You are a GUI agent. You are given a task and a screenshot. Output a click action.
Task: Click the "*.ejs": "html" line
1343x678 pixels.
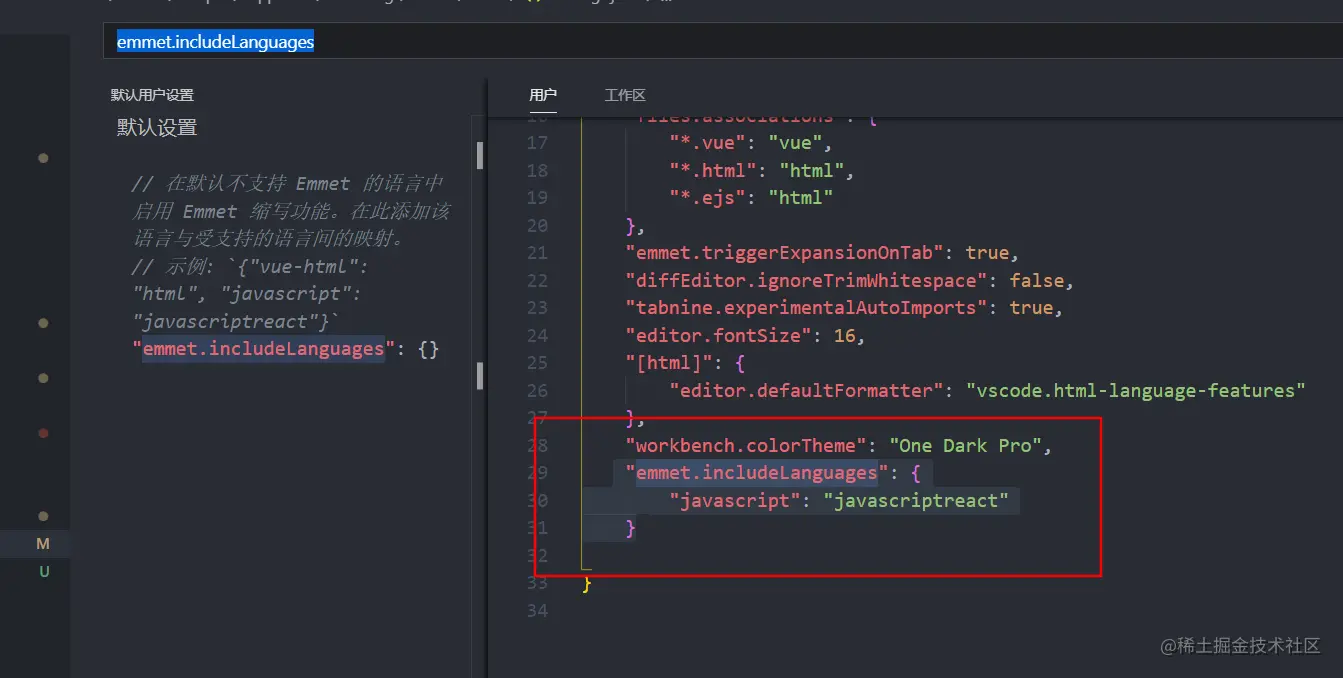751,198
